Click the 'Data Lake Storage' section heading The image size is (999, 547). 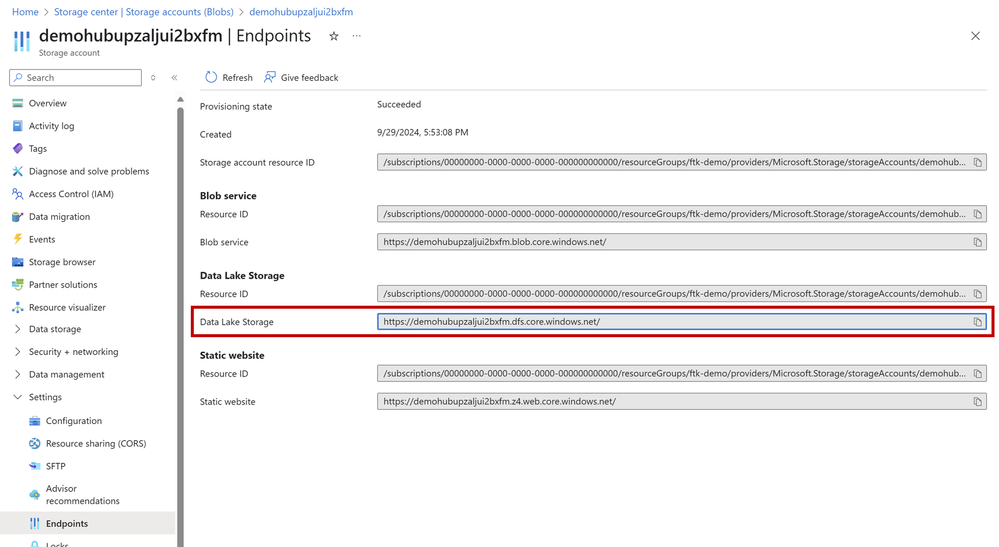coord(242,276)
